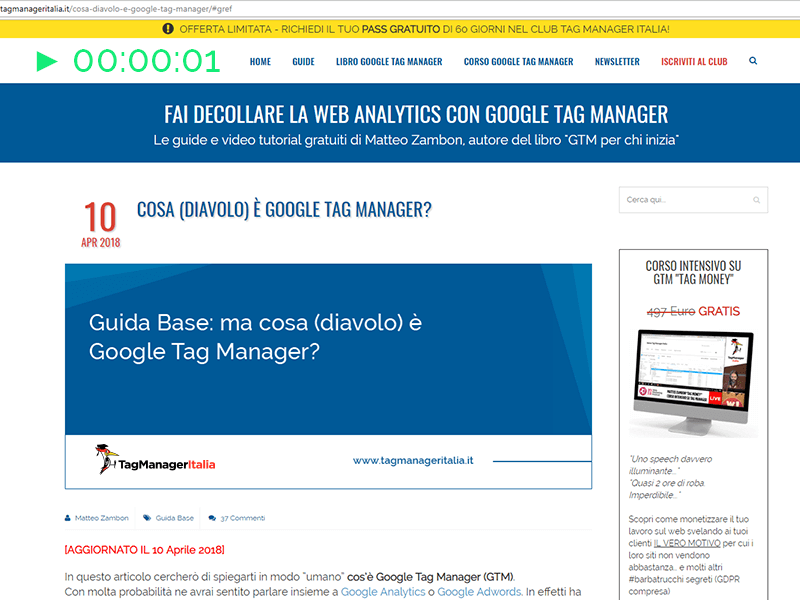Click the iMac course preview image

(693, 383)
